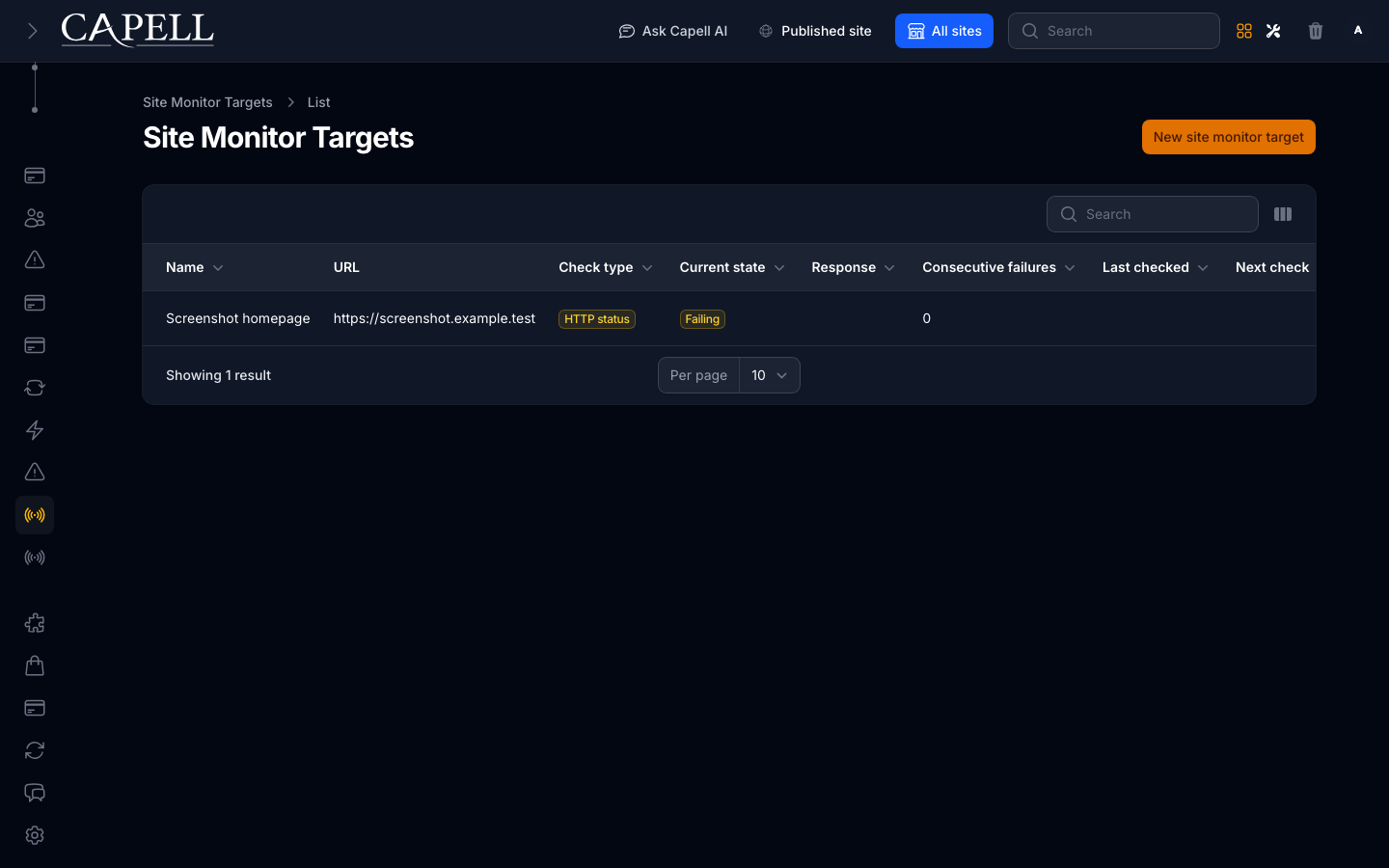Click the trash icon in the top bar
Screen dimensions: 1389x868
[x=1316, y=31]
